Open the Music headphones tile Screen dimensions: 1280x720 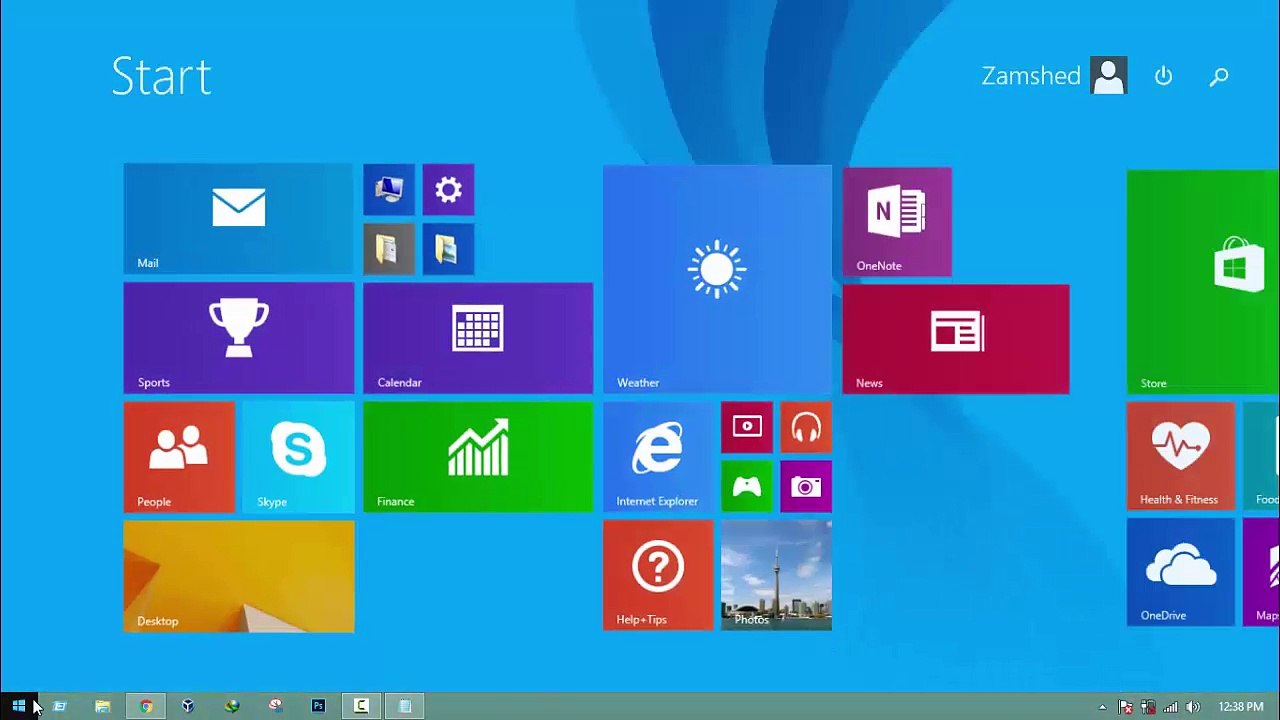(806, 427)
